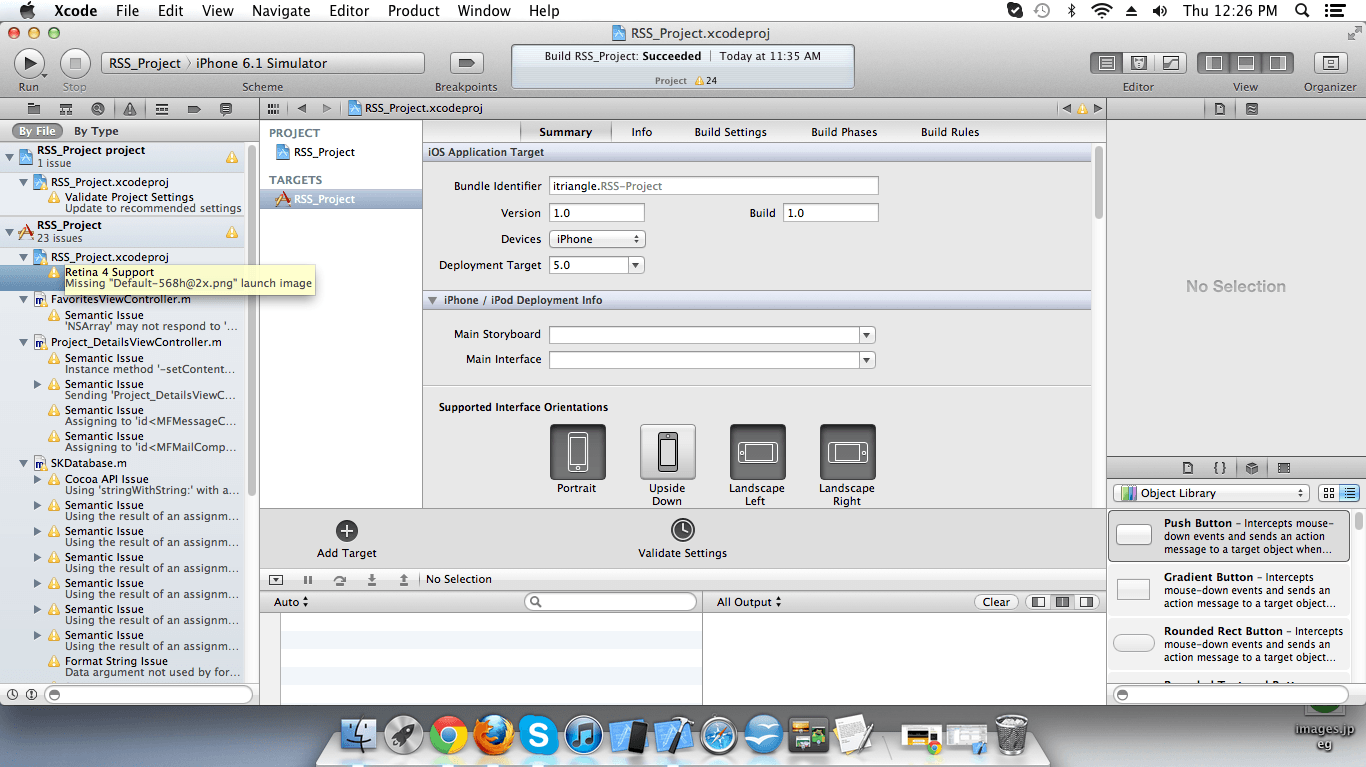Open the Devices iPhone popup
Screen dimensions: 1366x767
pos(597,239)
